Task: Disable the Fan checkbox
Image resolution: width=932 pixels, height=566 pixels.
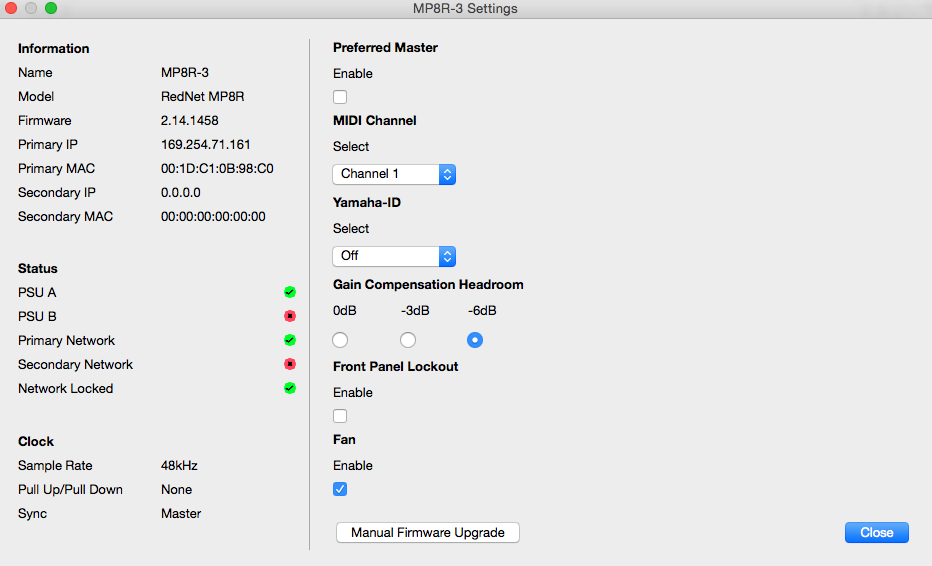Action: (x=340, y=489)
